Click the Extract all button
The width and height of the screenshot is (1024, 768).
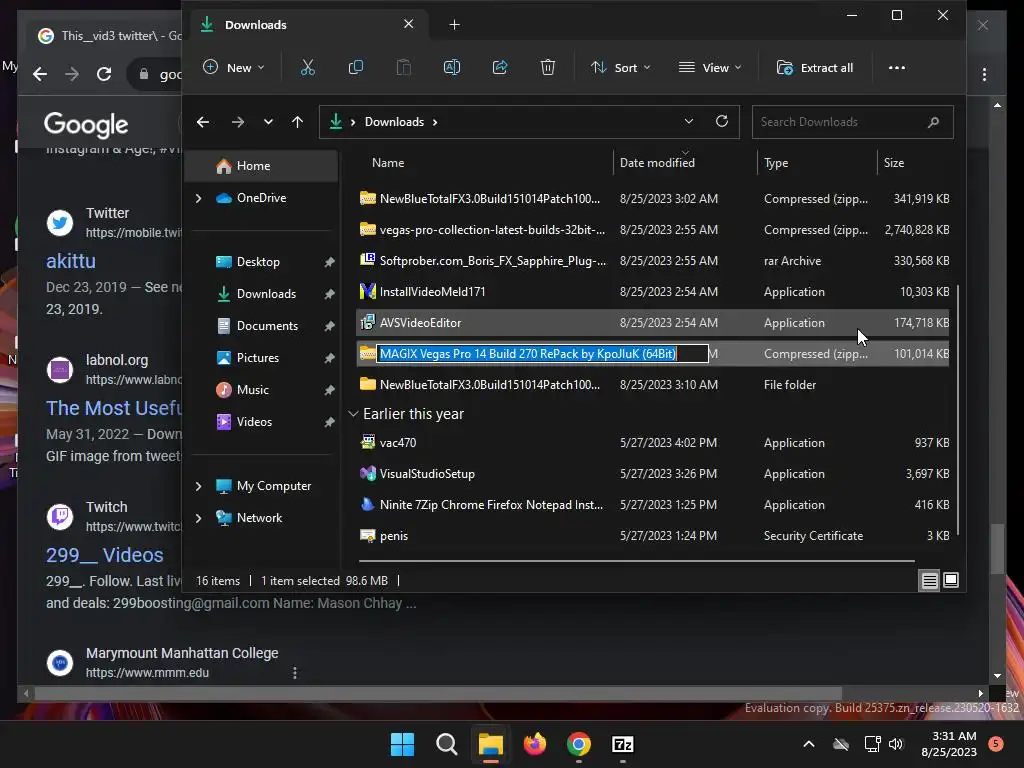coord(815,67)
